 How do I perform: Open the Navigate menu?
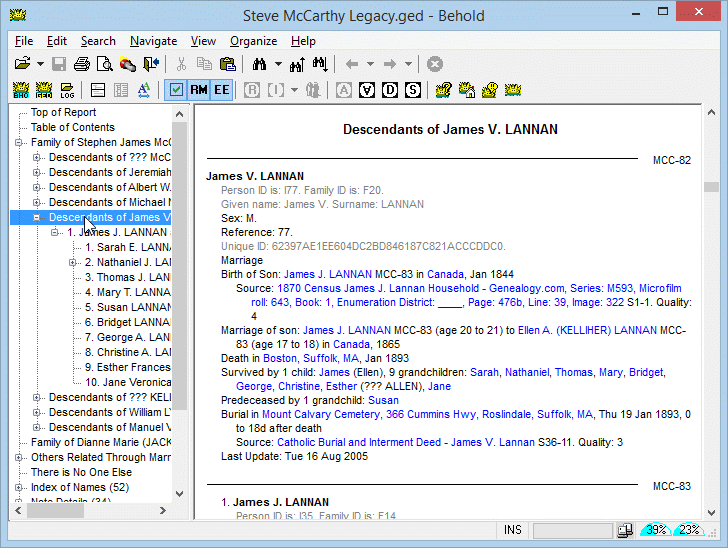pyautogui.click(x=153, y=41)
